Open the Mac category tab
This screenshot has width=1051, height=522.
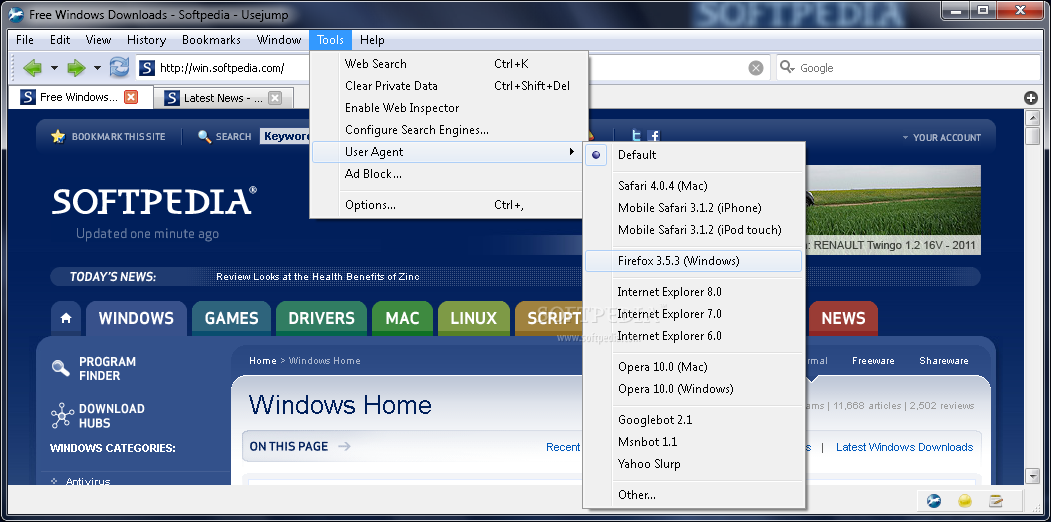402,318
